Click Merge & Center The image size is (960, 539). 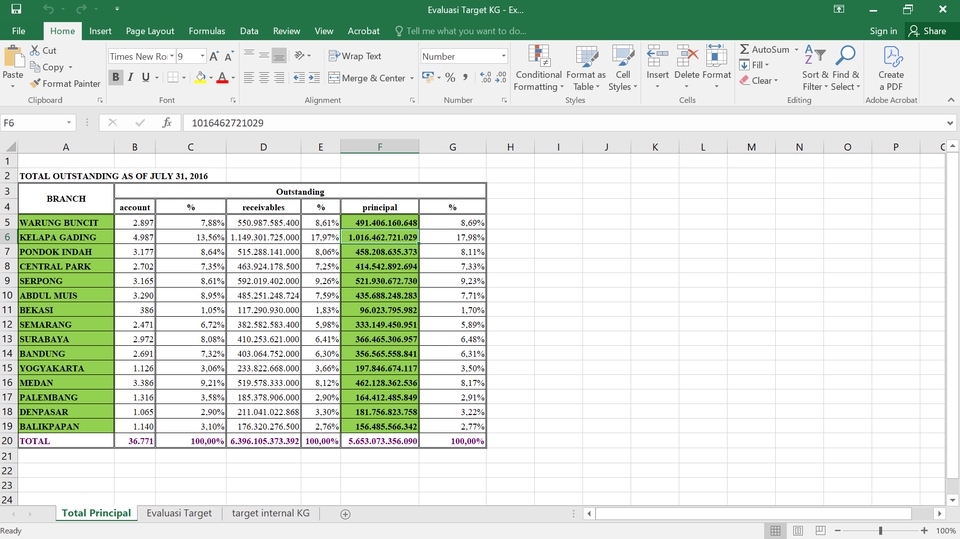(x=367, y=78)
